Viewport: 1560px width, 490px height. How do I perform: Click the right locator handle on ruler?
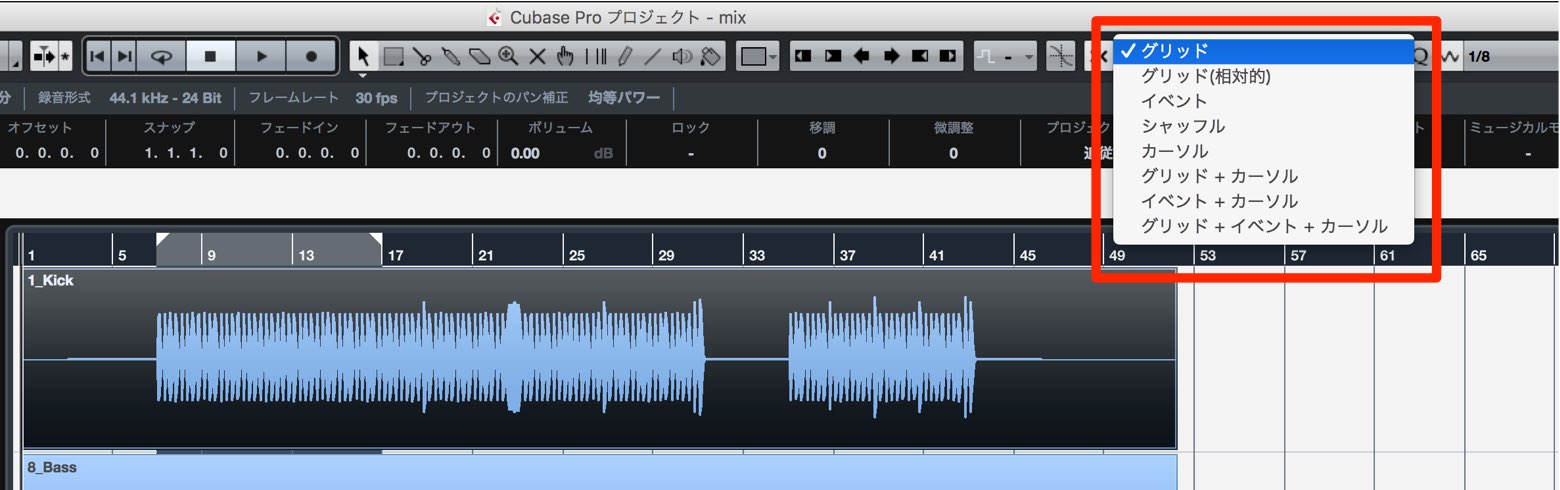tap(375, 239)
